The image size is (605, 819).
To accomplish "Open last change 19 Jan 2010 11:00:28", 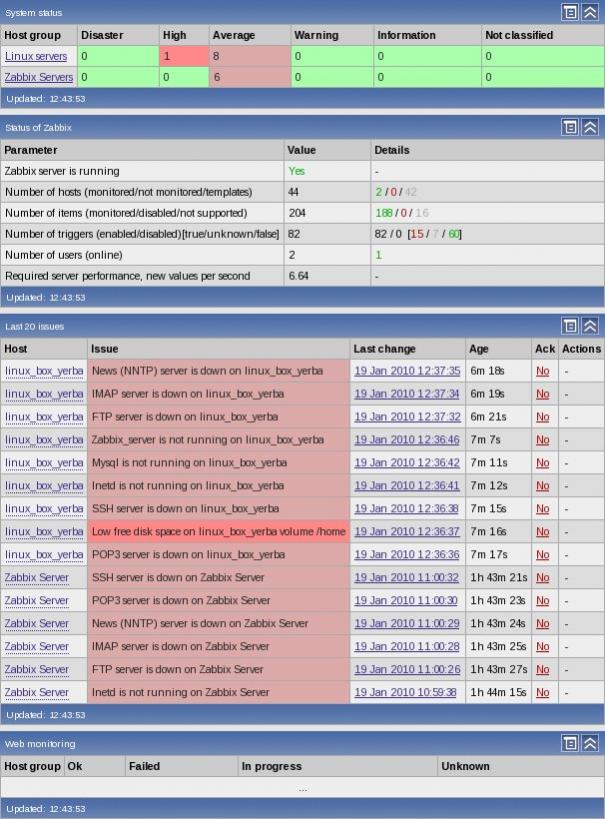I will (407, 647).
